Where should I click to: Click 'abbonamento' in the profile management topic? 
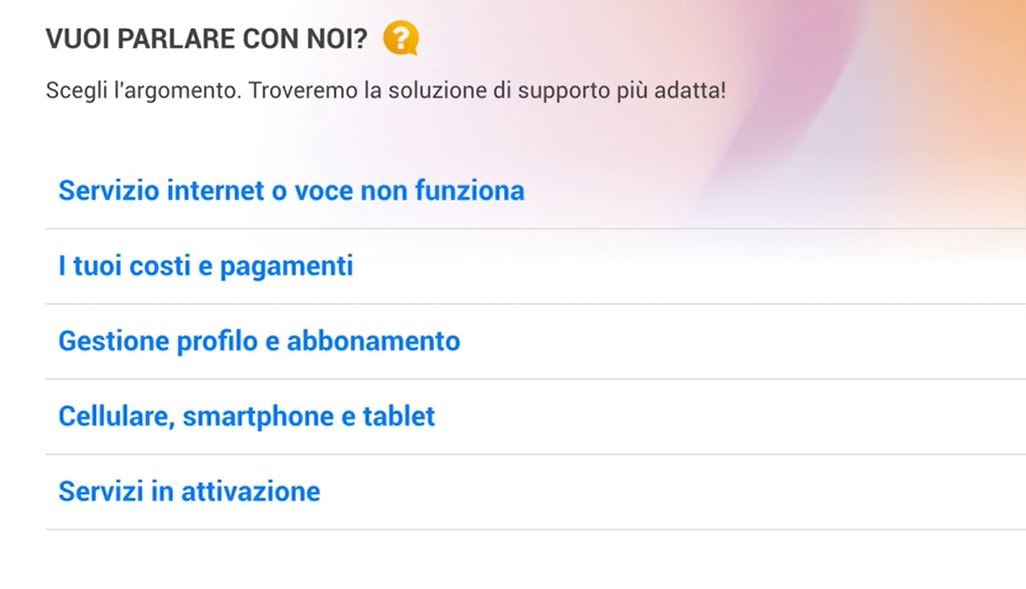pyautogui.click(x=373, y=341)
